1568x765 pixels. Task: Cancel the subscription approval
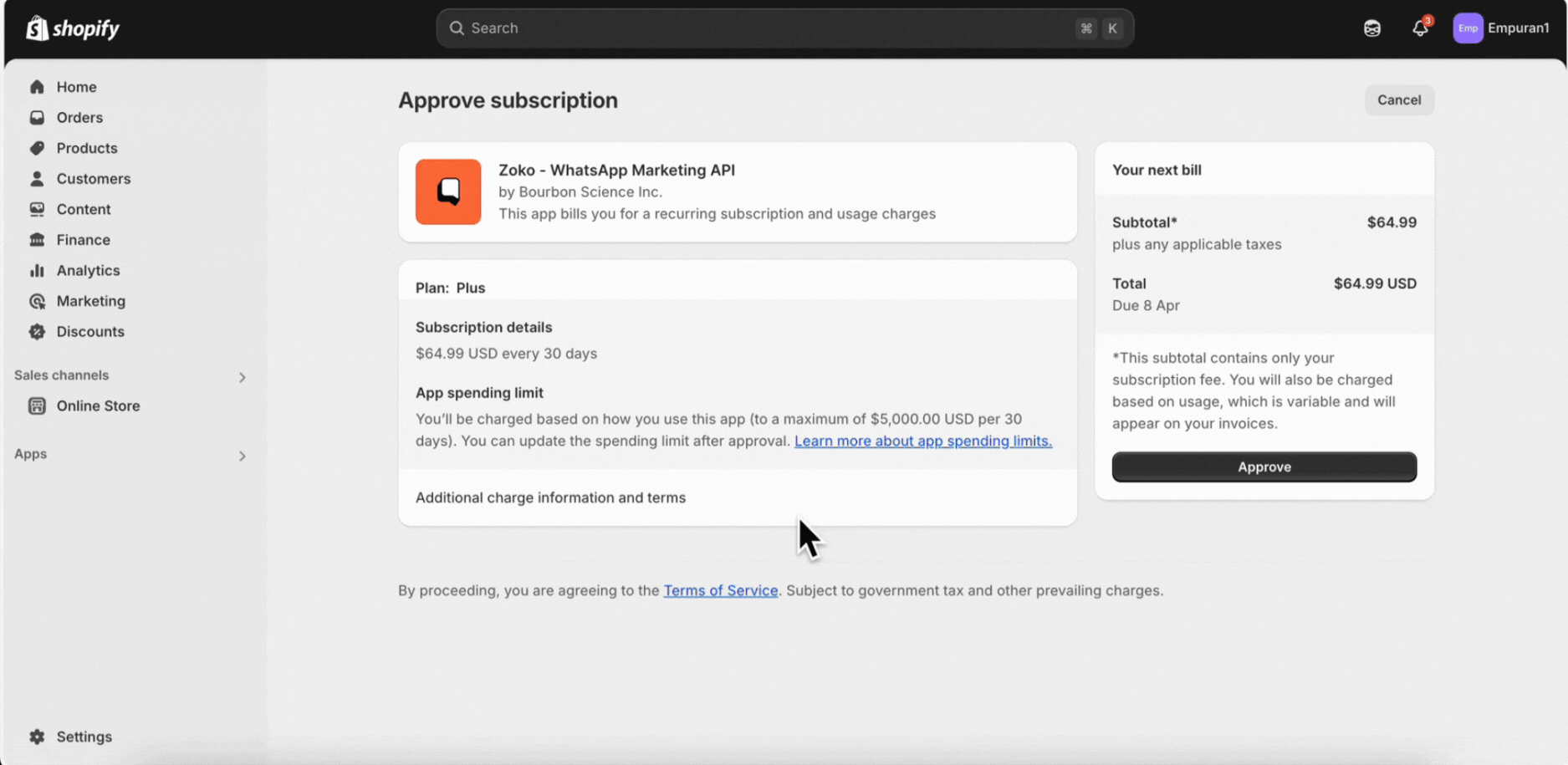(1399, 100)
